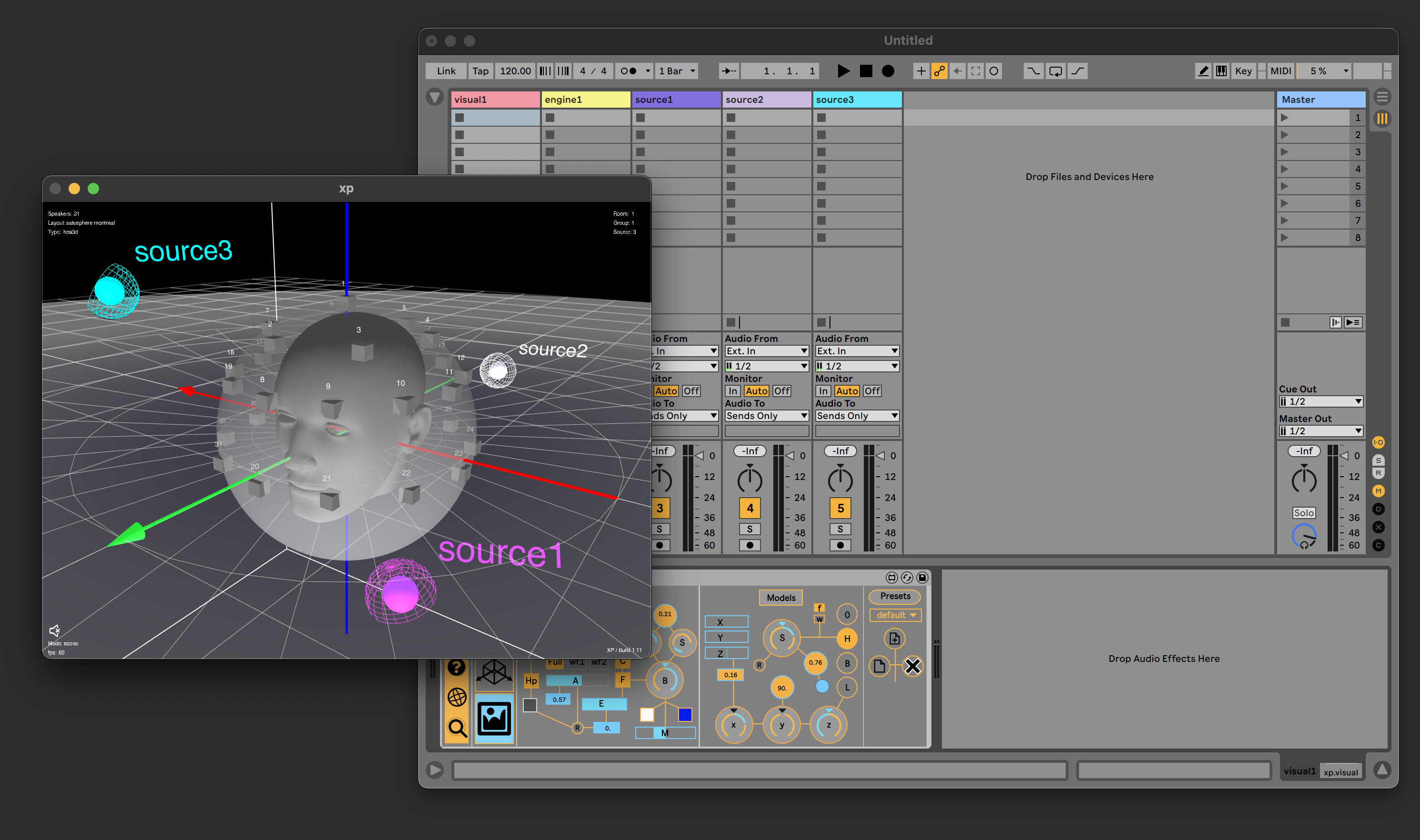Viewport: 1420px width, 840px height.
Task: Arm the Arrangement Record button
Action: click(x=888, y=71)
